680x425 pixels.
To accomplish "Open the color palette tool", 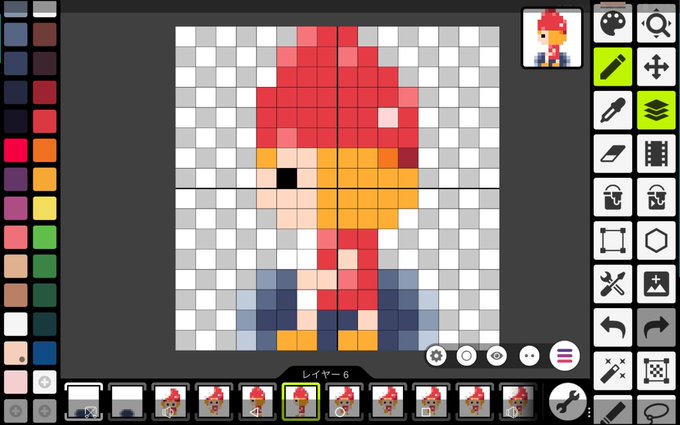I will tap(613, 23).
